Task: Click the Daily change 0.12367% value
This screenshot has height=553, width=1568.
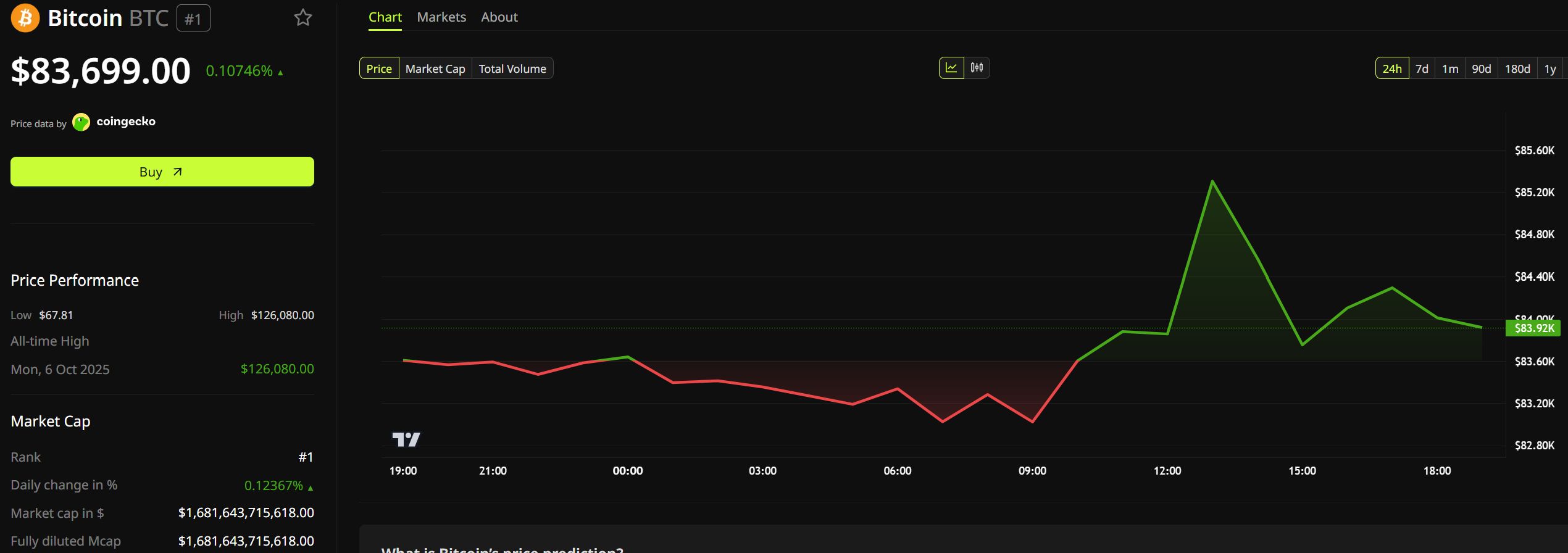Action: pos(273,486)
